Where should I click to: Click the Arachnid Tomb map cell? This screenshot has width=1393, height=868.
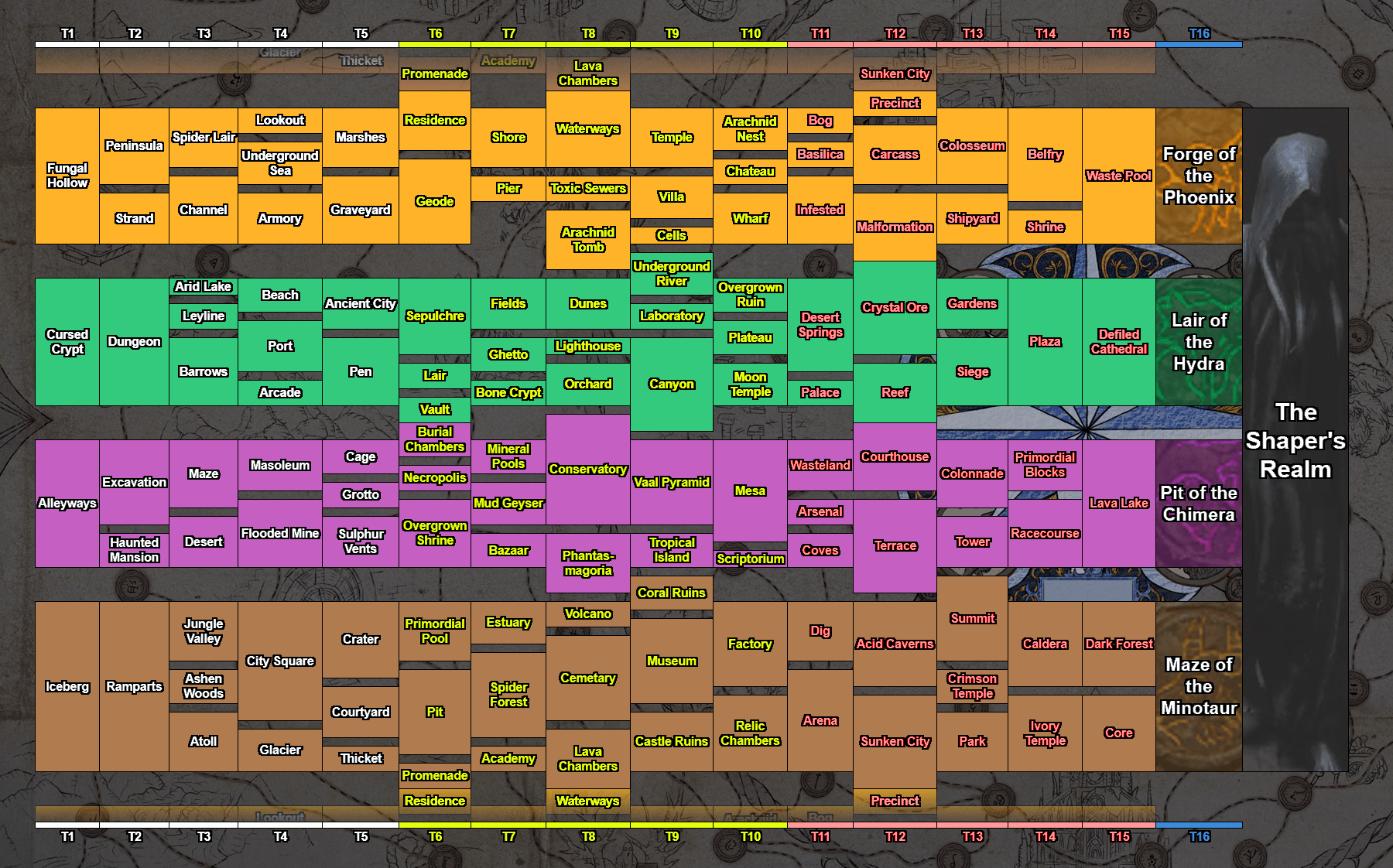(x=588, y=240)
